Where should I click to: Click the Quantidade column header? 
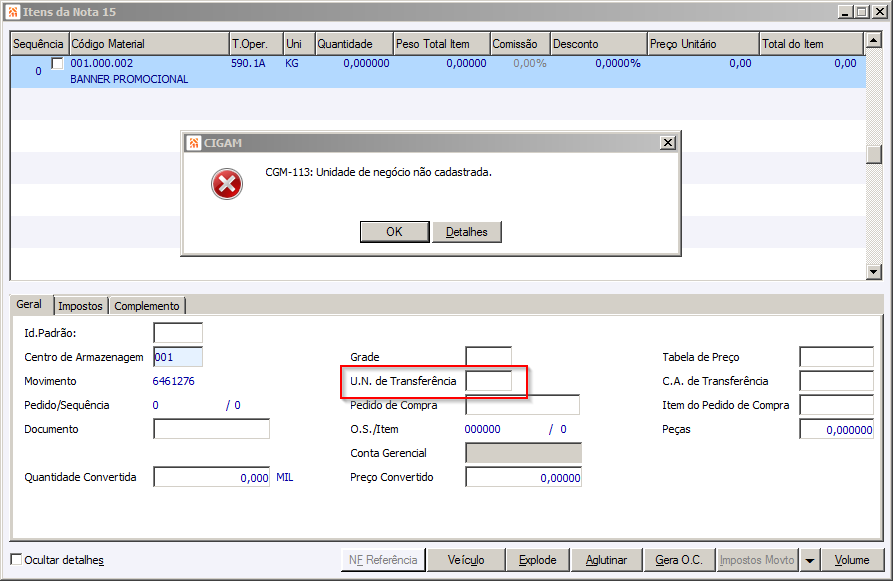354,44
